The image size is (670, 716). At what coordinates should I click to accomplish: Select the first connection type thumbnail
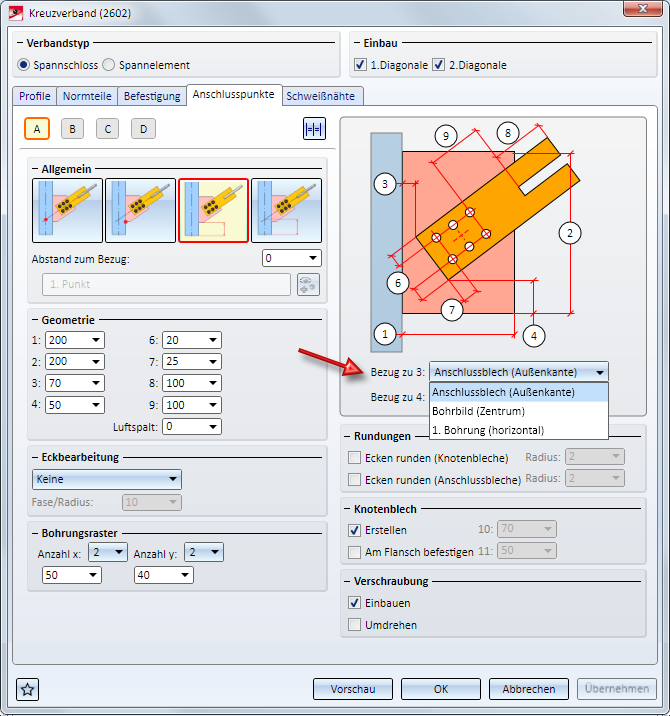click(67, 211)
